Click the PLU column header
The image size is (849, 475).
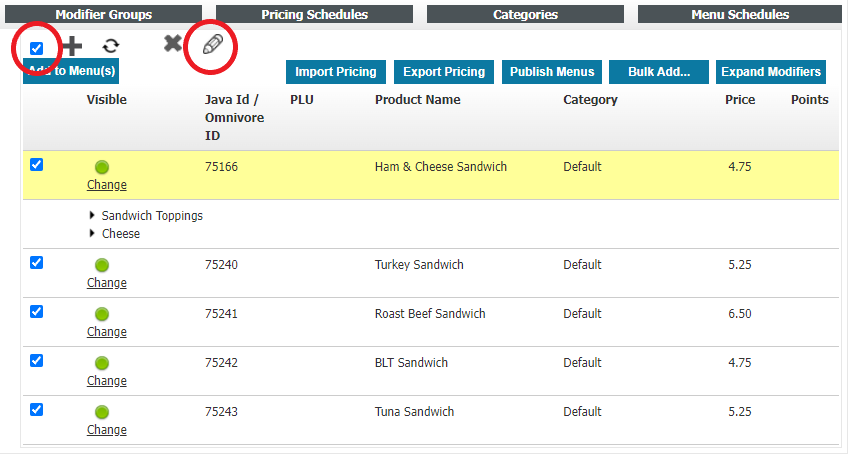(x=302, y=100)
